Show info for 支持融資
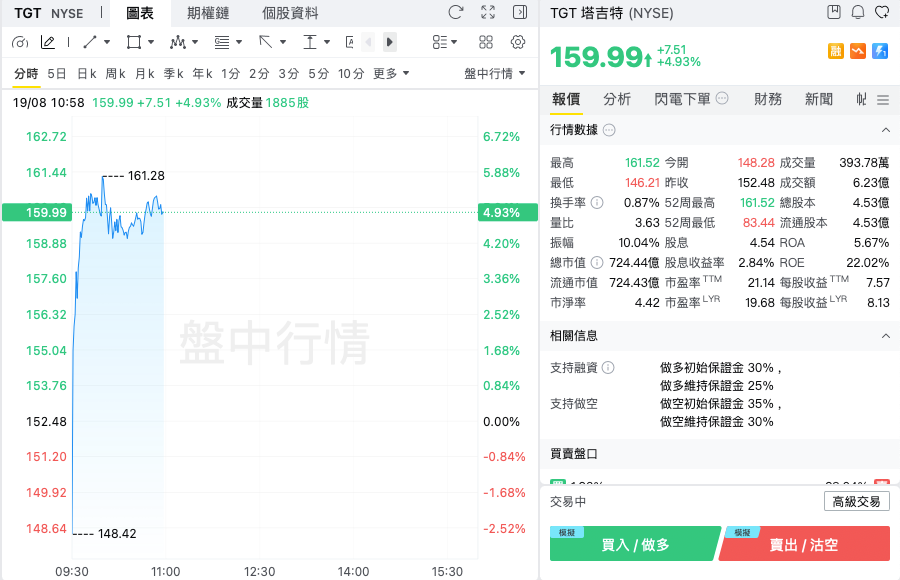900x580 pixels. click(608, 368)
